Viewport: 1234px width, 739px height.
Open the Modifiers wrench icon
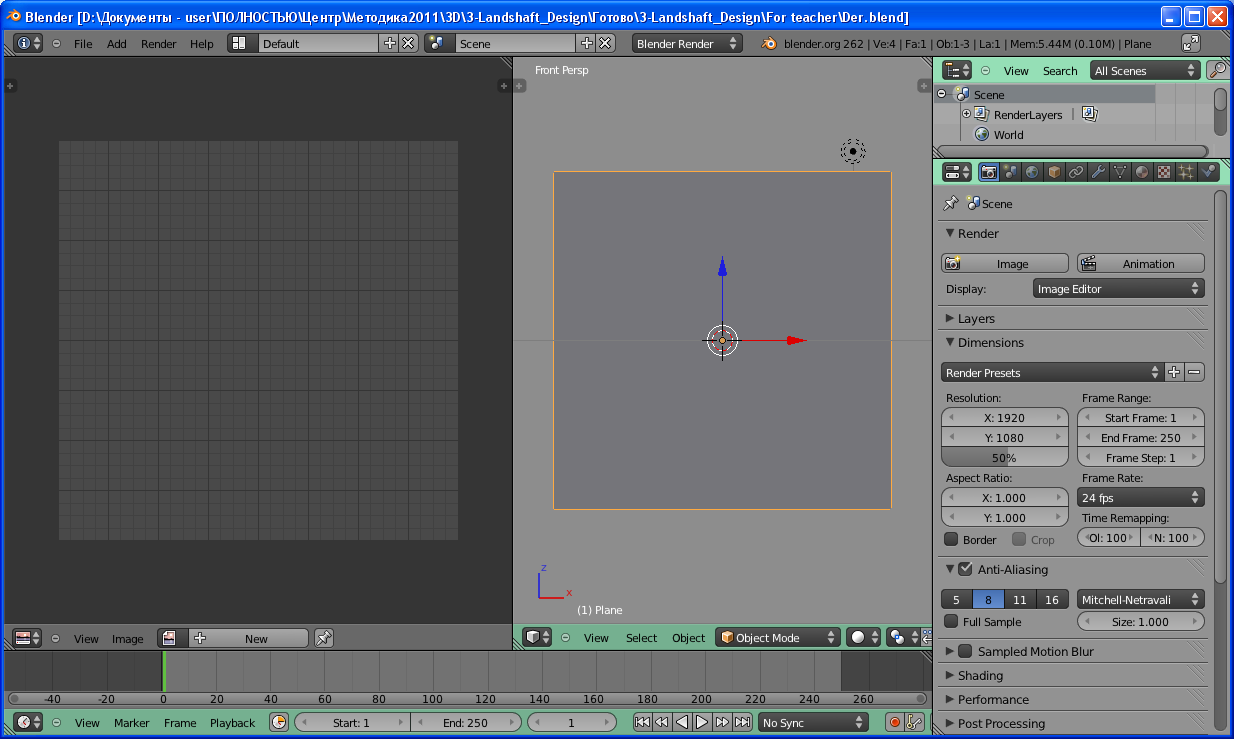click(1098, 172)
